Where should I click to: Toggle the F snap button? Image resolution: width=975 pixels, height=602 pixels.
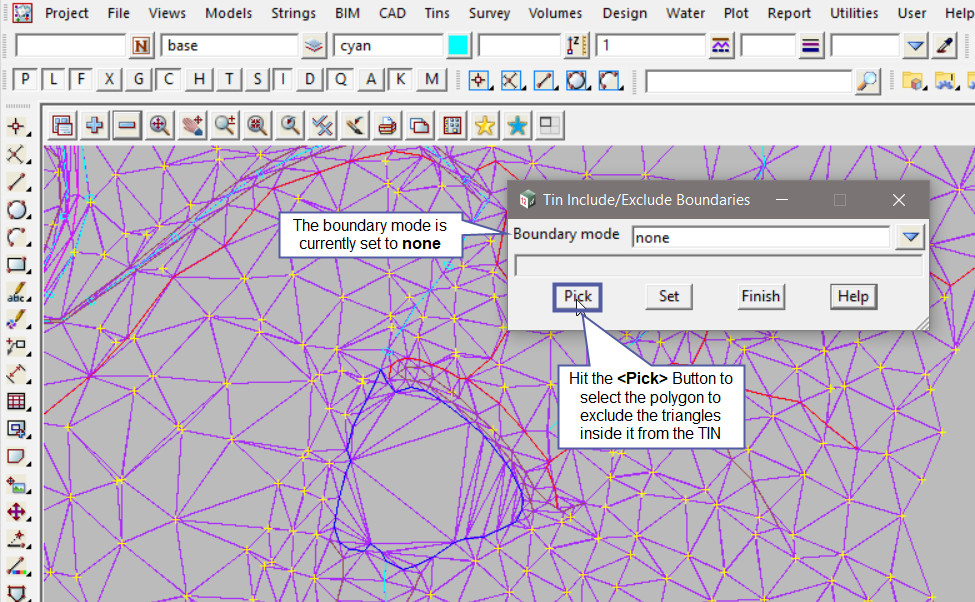pyautogui.click(x=81, y=80)
